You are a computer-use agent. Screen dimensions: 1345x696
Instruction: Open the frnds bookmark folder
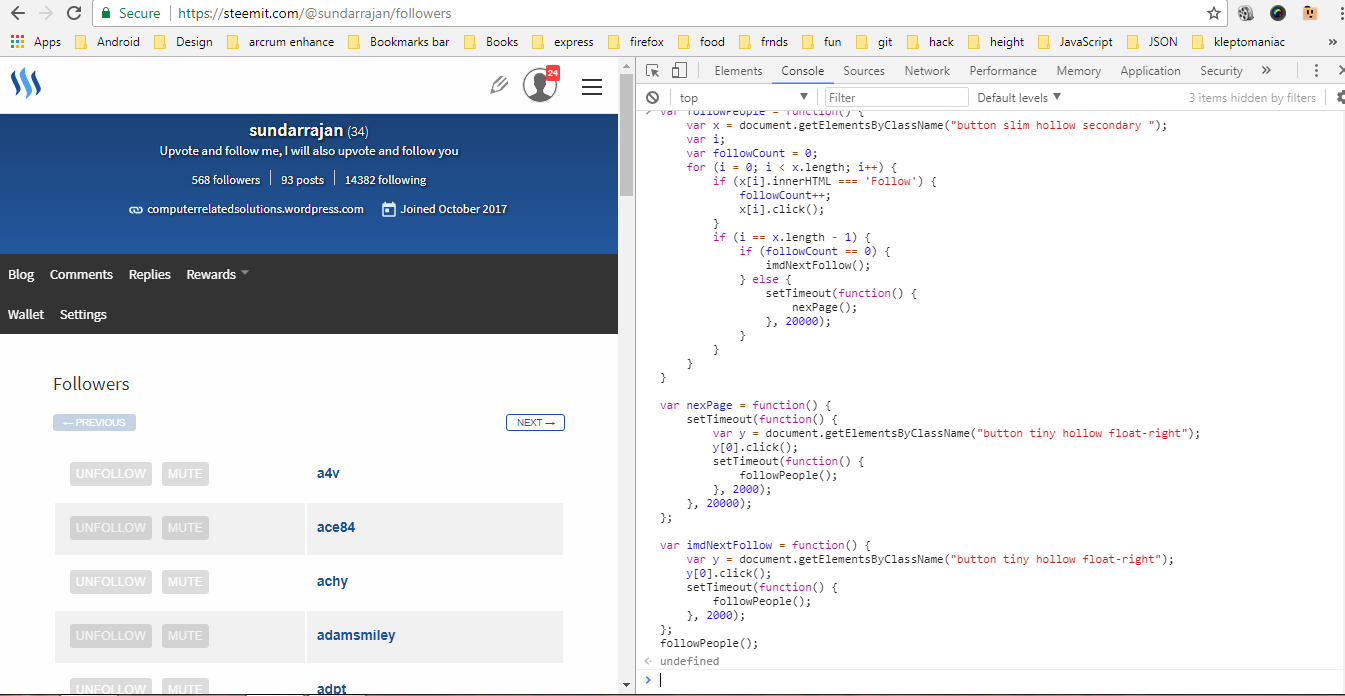coord(763,42)
